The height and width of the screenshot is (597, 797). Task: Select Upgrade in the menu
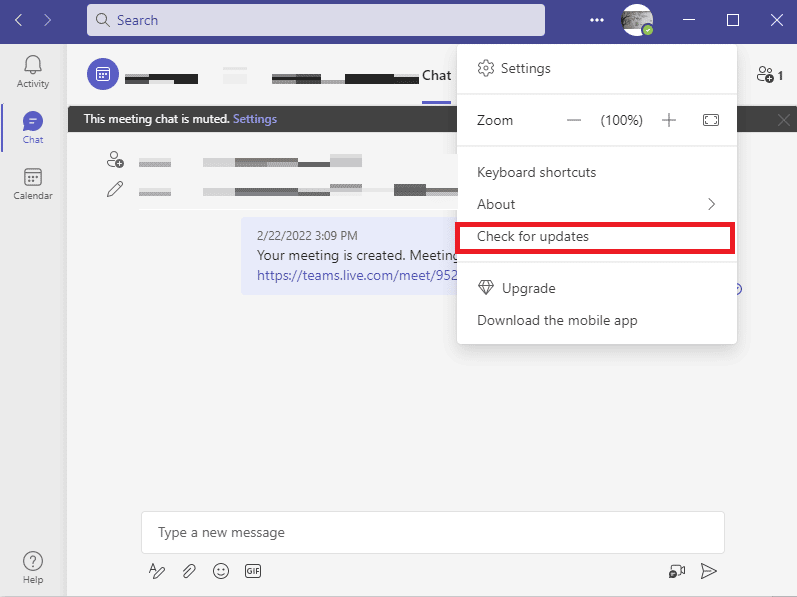(x=597, y=289)
